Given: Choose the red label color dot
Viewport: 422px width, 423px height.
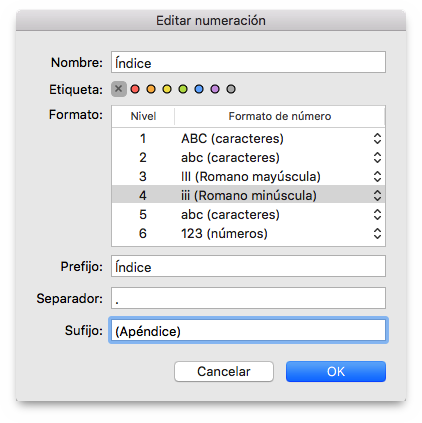Looking at the screenshot, I should 135,89.
